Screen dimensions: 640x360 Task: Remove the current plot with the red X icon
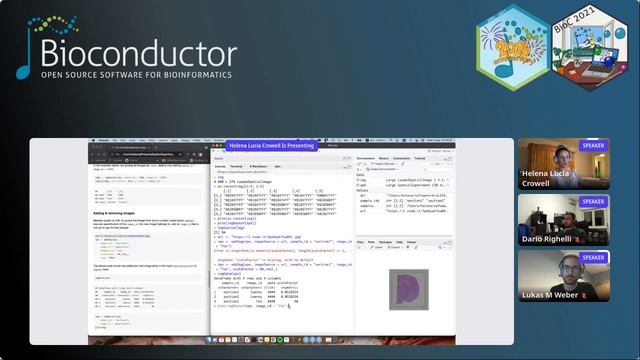point(408,247)
